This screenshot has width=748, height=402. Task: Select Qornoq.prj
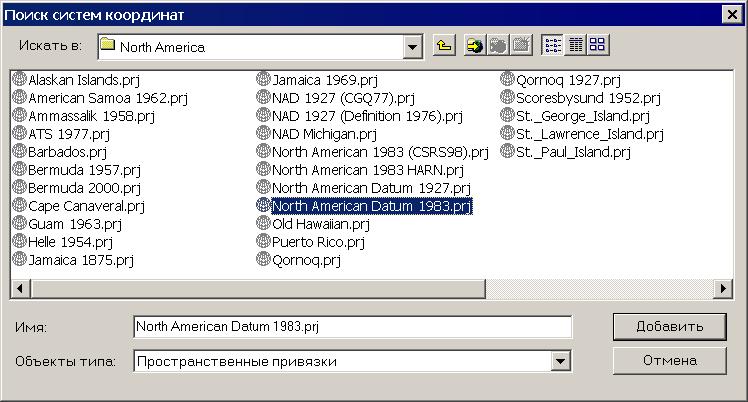(306, 260)
